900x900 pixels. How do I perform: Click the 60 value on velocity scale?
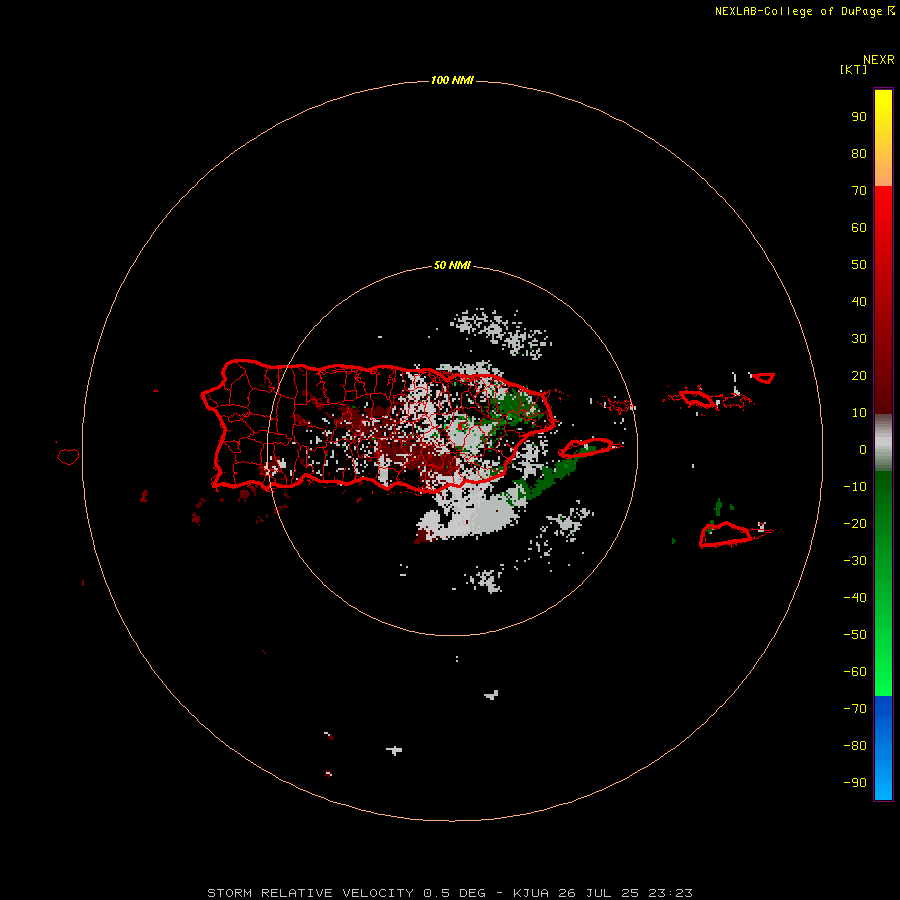coord(859,227)
